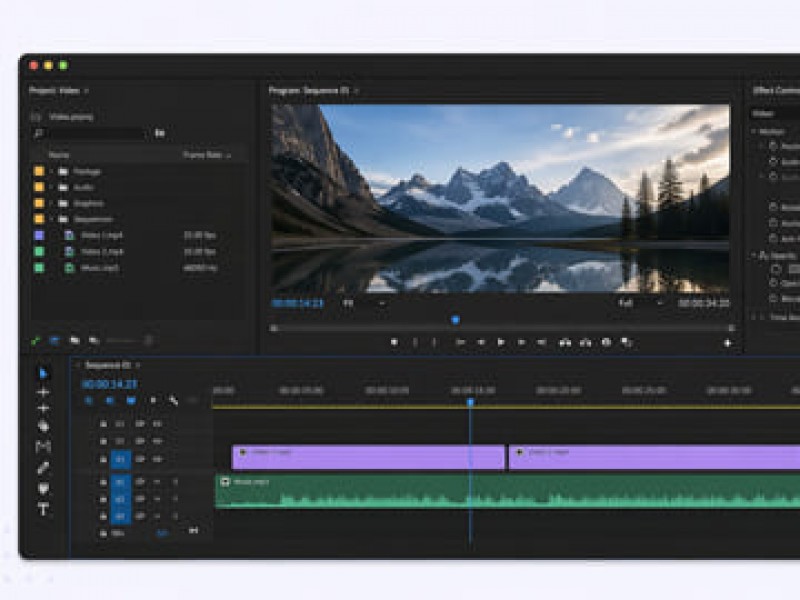This screenshot has width=800, height=600.
Task: Toggle the A1 track target button
Action: pyautogui.click(x=120, y=482)
